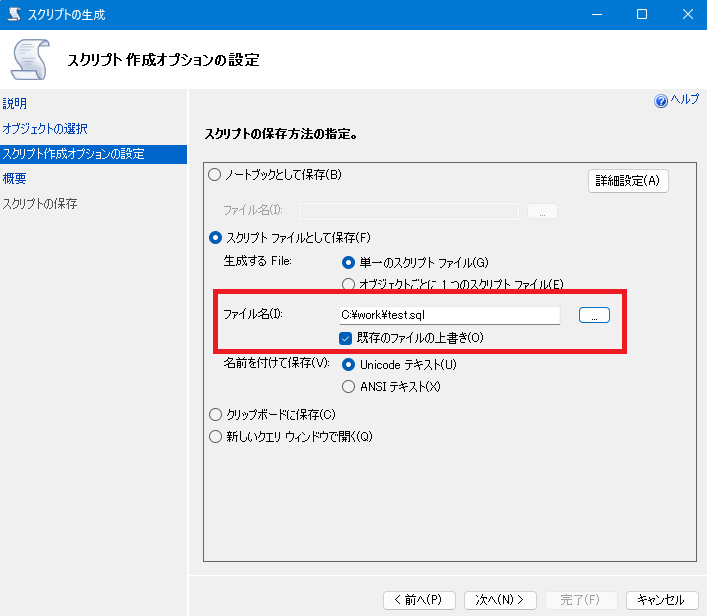Click the blue question mark help icon
The height and width of the screenshot is (616, 707).
(x=661, y=101)
